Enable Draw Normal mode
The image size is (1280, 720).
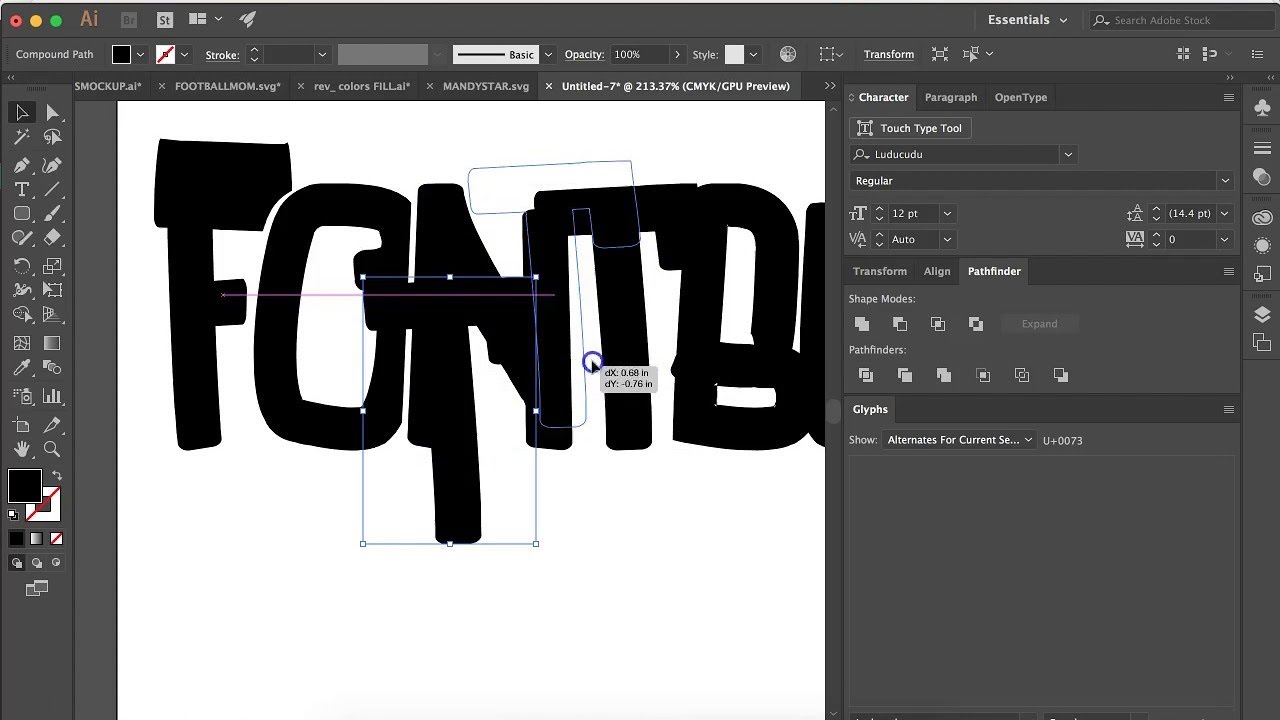pos(17,563)
